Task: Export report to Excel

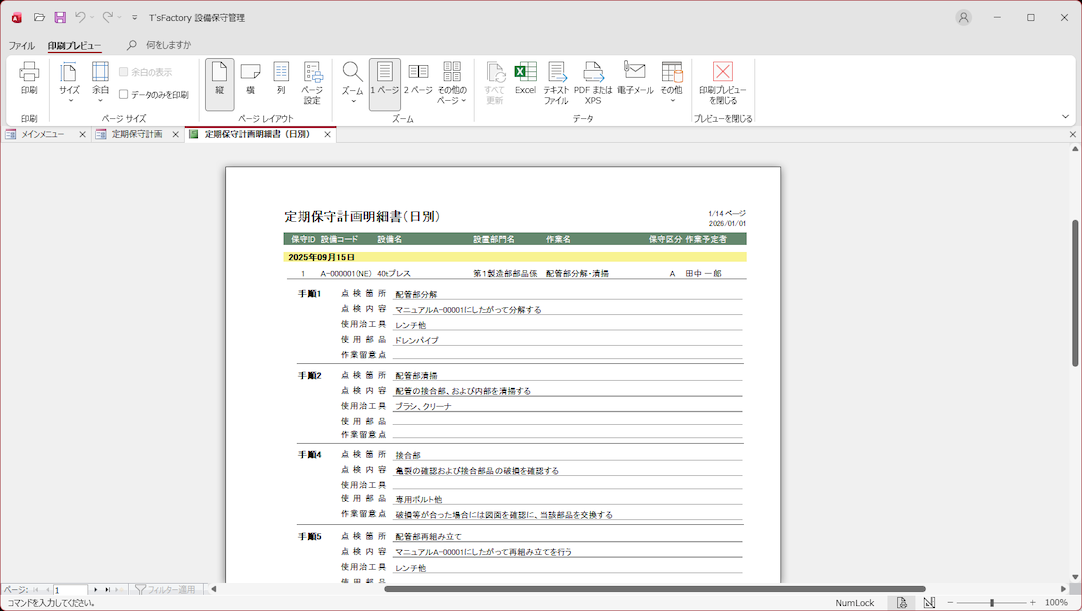Action: click(525, 78)
